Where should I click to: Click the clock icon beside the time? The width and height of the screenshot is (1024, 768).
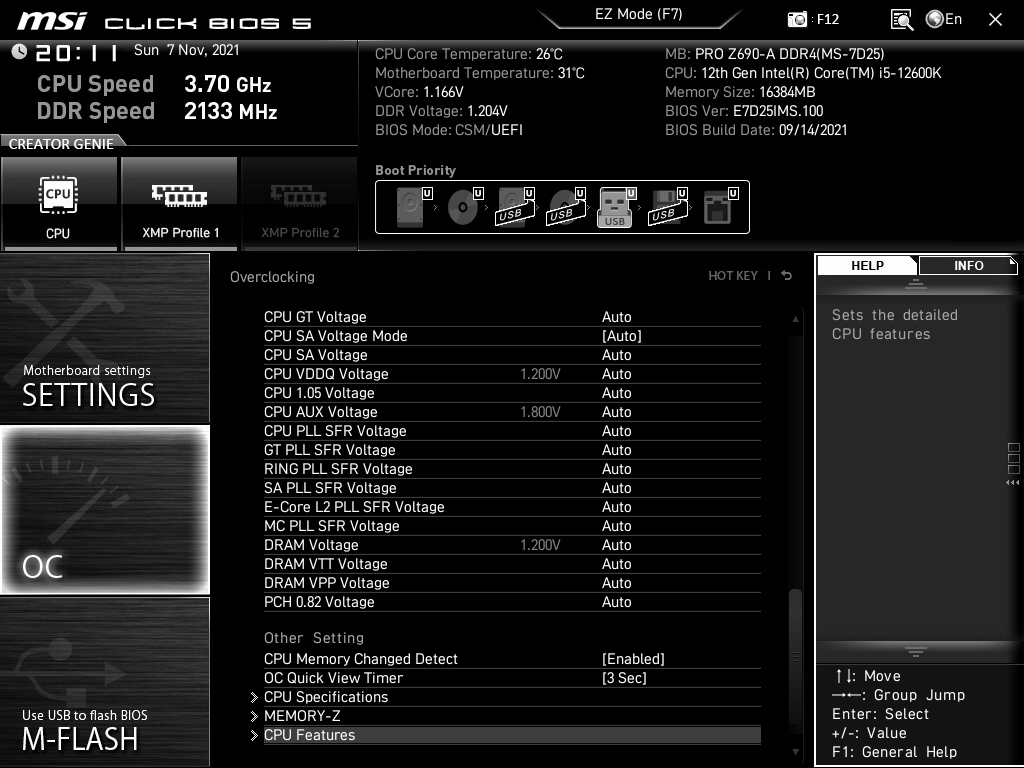point(19,51)
